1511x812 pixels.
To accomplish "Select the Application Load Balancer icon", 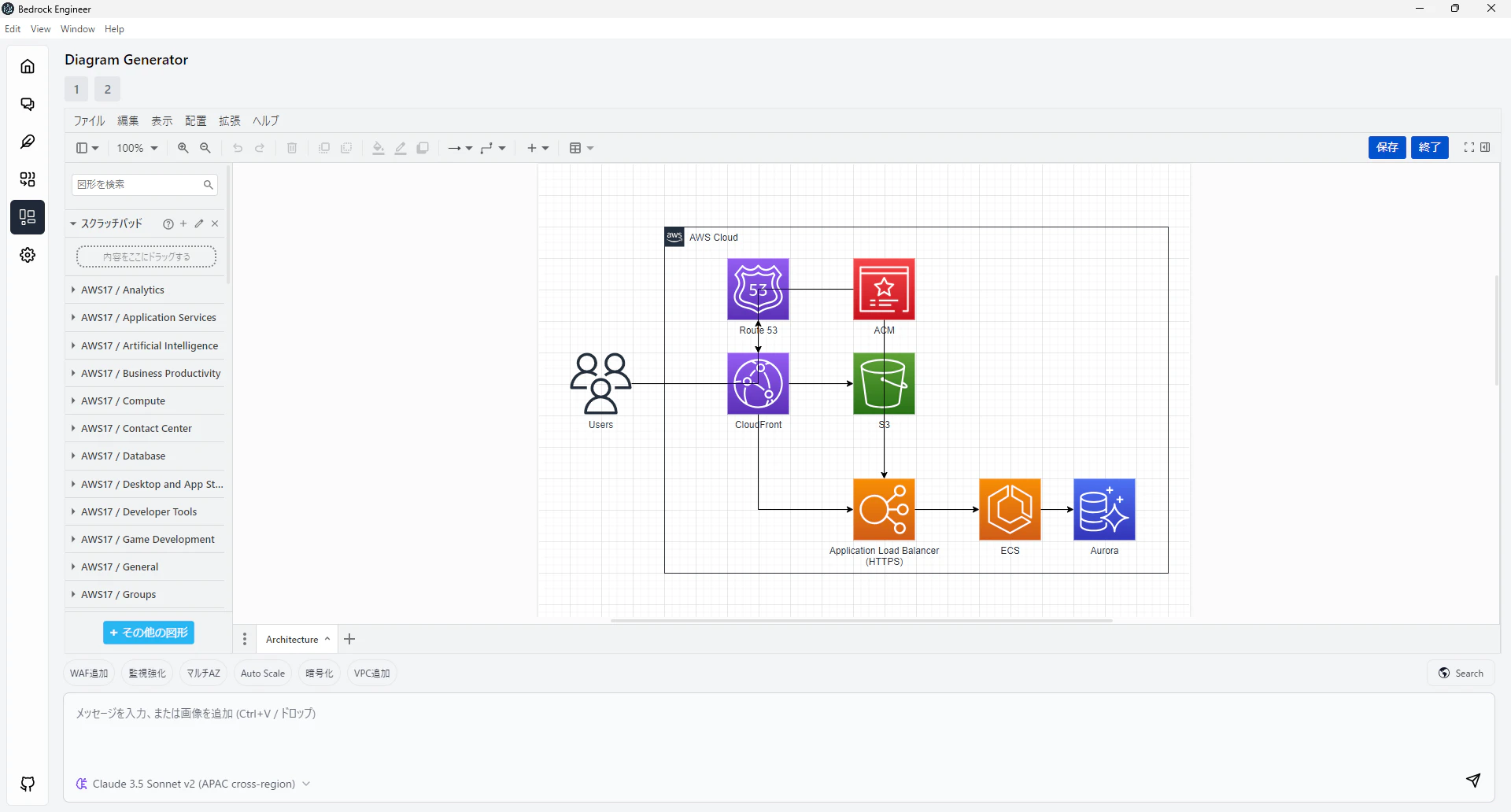I will [x=884, y=510].
